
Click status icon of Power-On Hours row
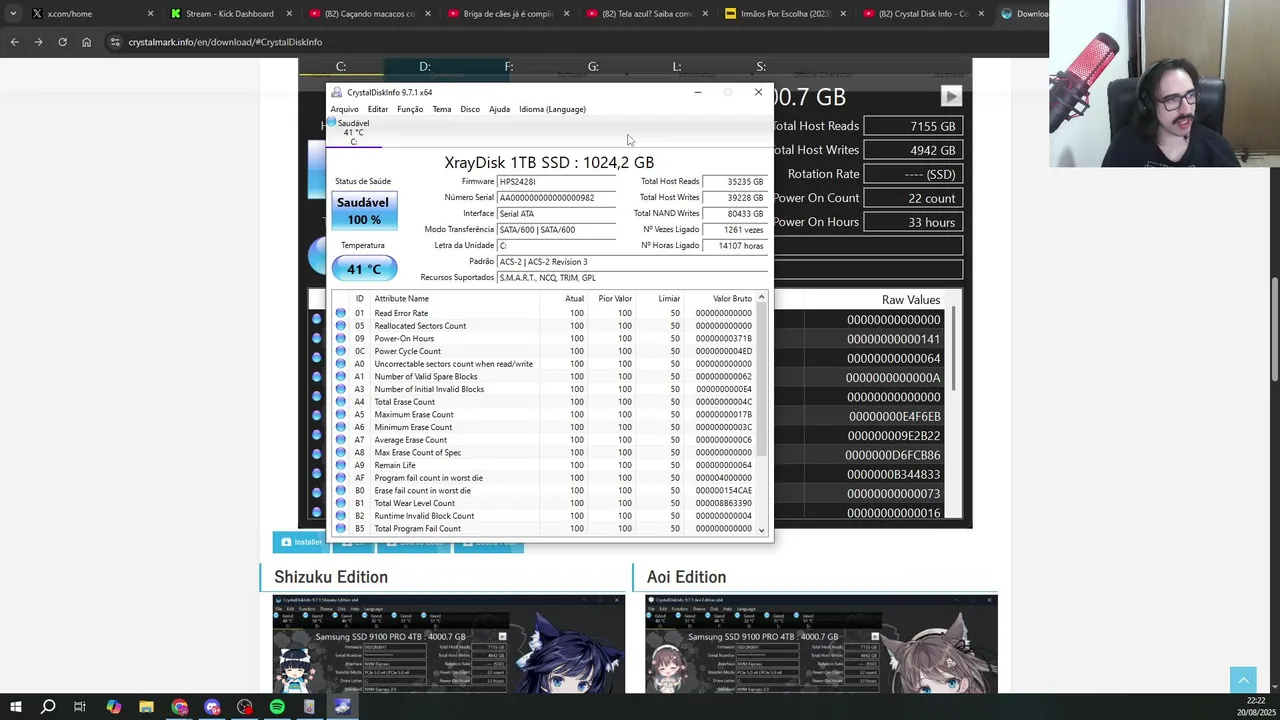[x=341, y=339]
